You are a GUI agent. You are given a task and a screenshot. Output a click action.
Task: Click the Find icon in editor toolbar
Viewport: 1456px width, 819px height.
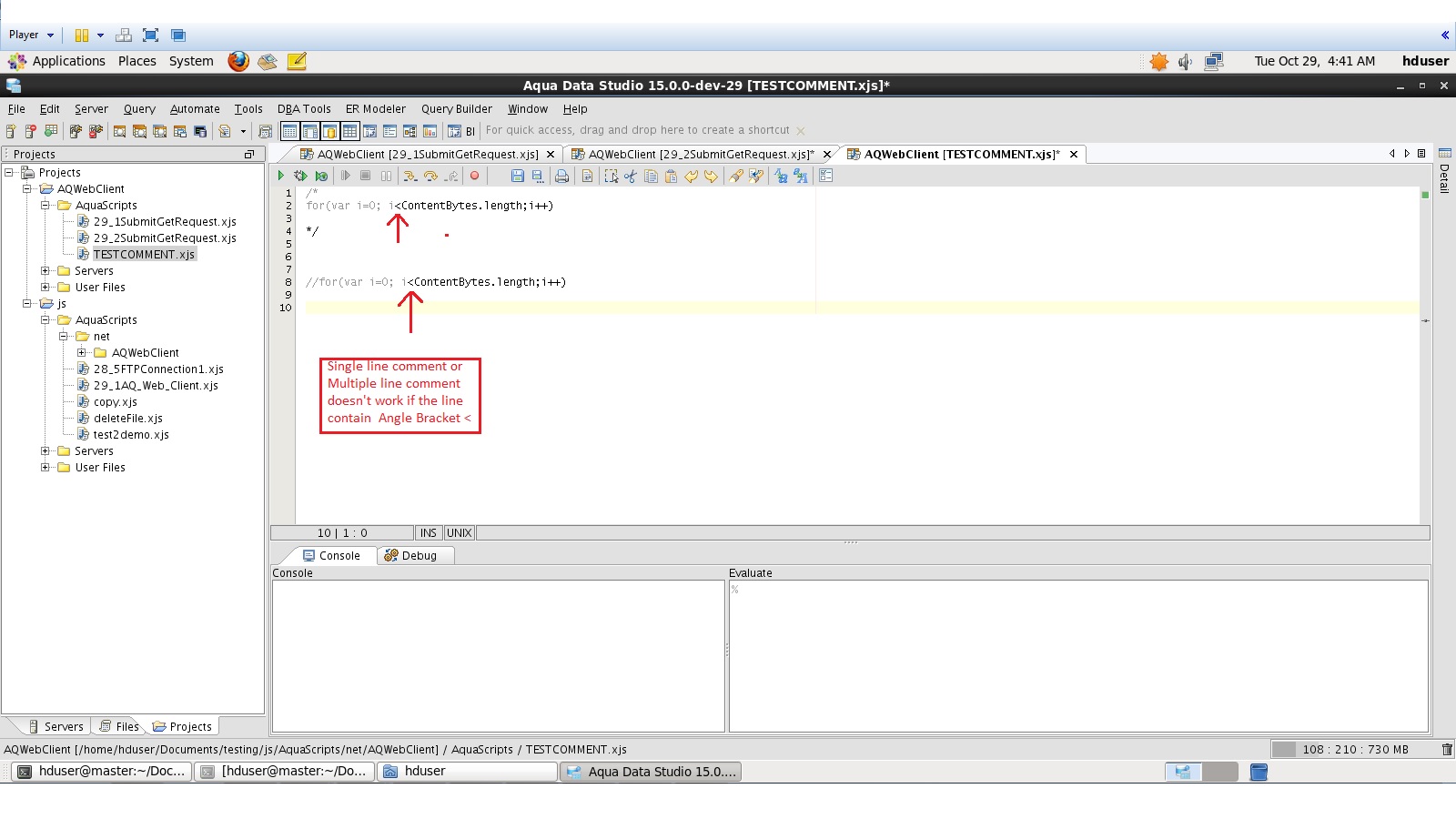735,176
